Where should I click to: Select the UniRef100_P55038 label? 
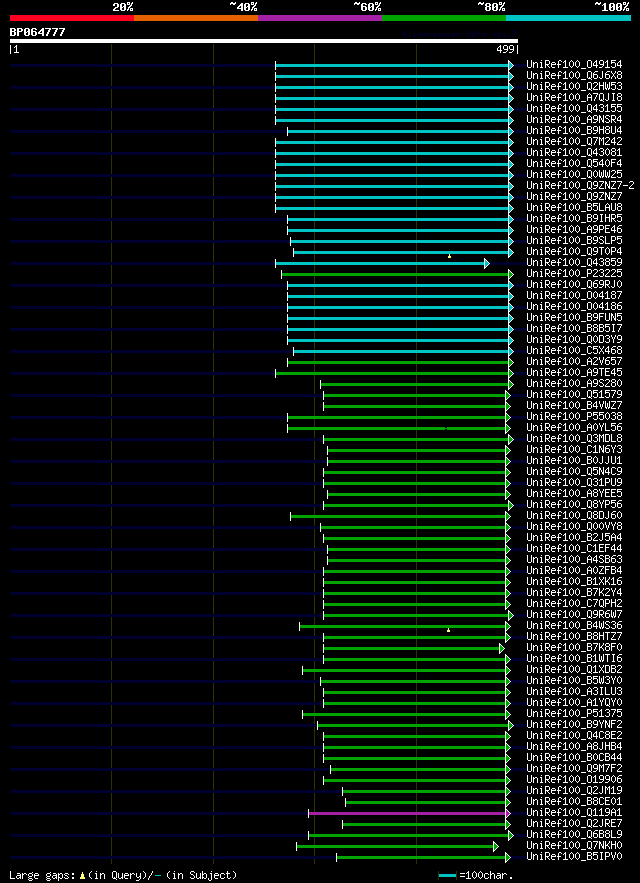pyautogui.click(x=574, y=417)
